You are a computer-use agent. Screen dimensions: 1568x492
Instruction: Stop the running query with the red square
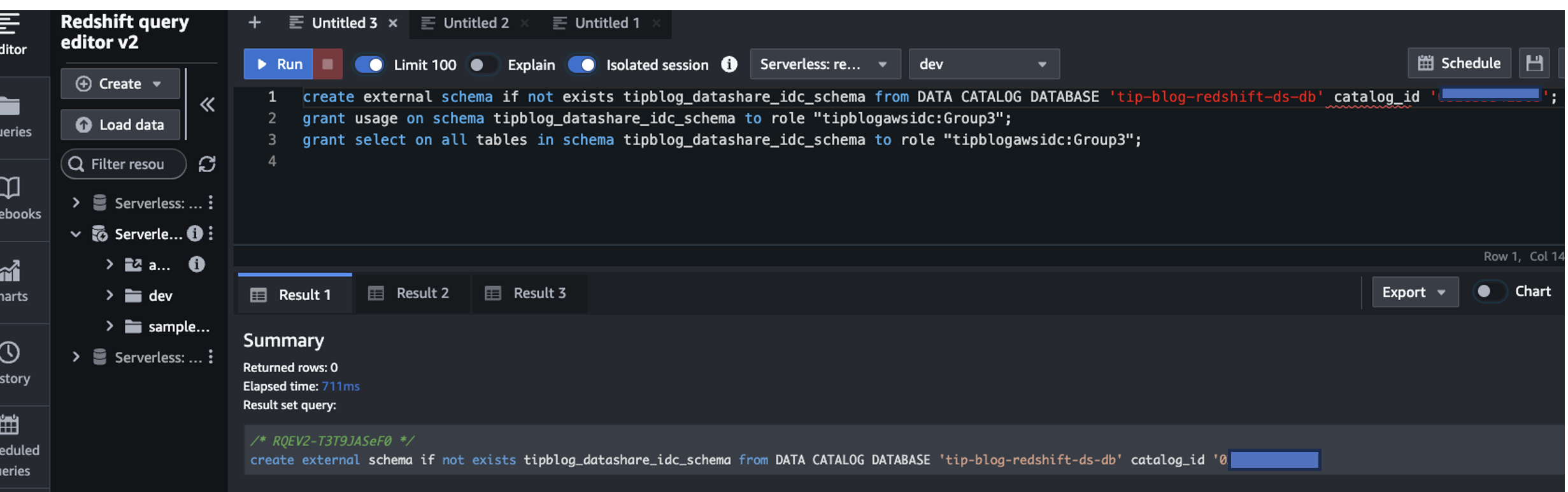coord(327,64)
